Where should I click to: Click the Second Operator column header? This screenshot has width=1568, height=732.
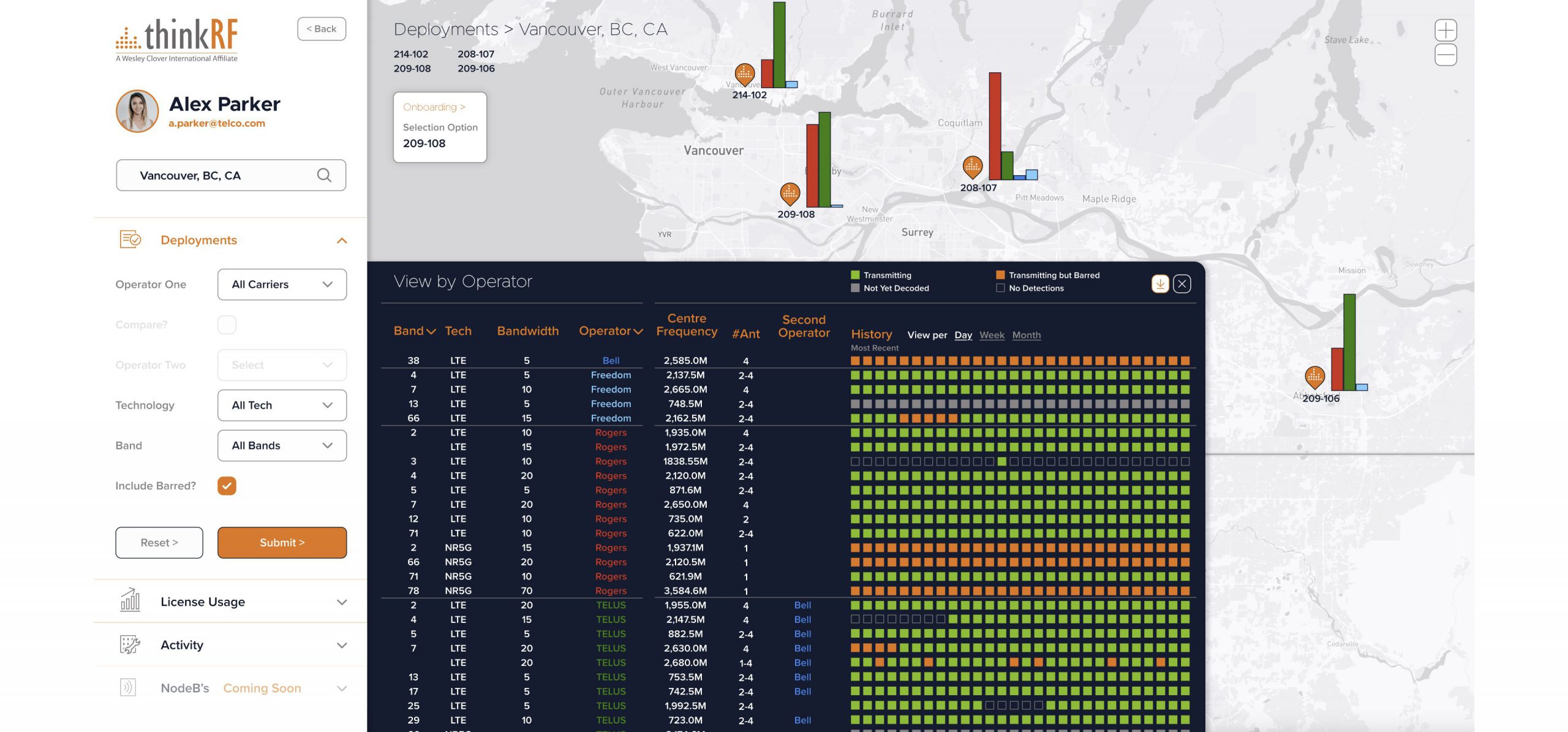[804, 326]
